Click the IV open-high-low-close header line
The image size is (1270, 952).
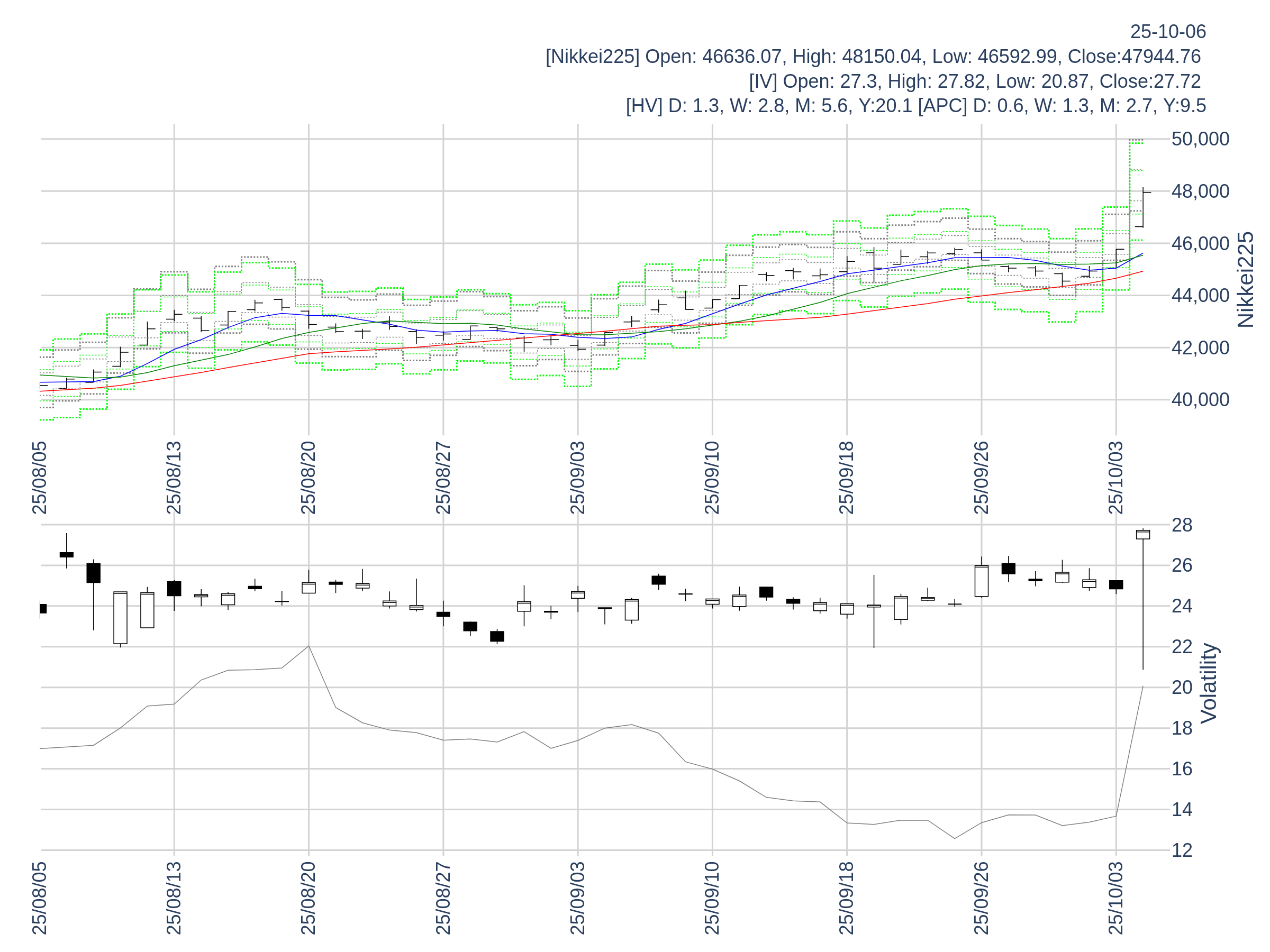pos(974,81)
